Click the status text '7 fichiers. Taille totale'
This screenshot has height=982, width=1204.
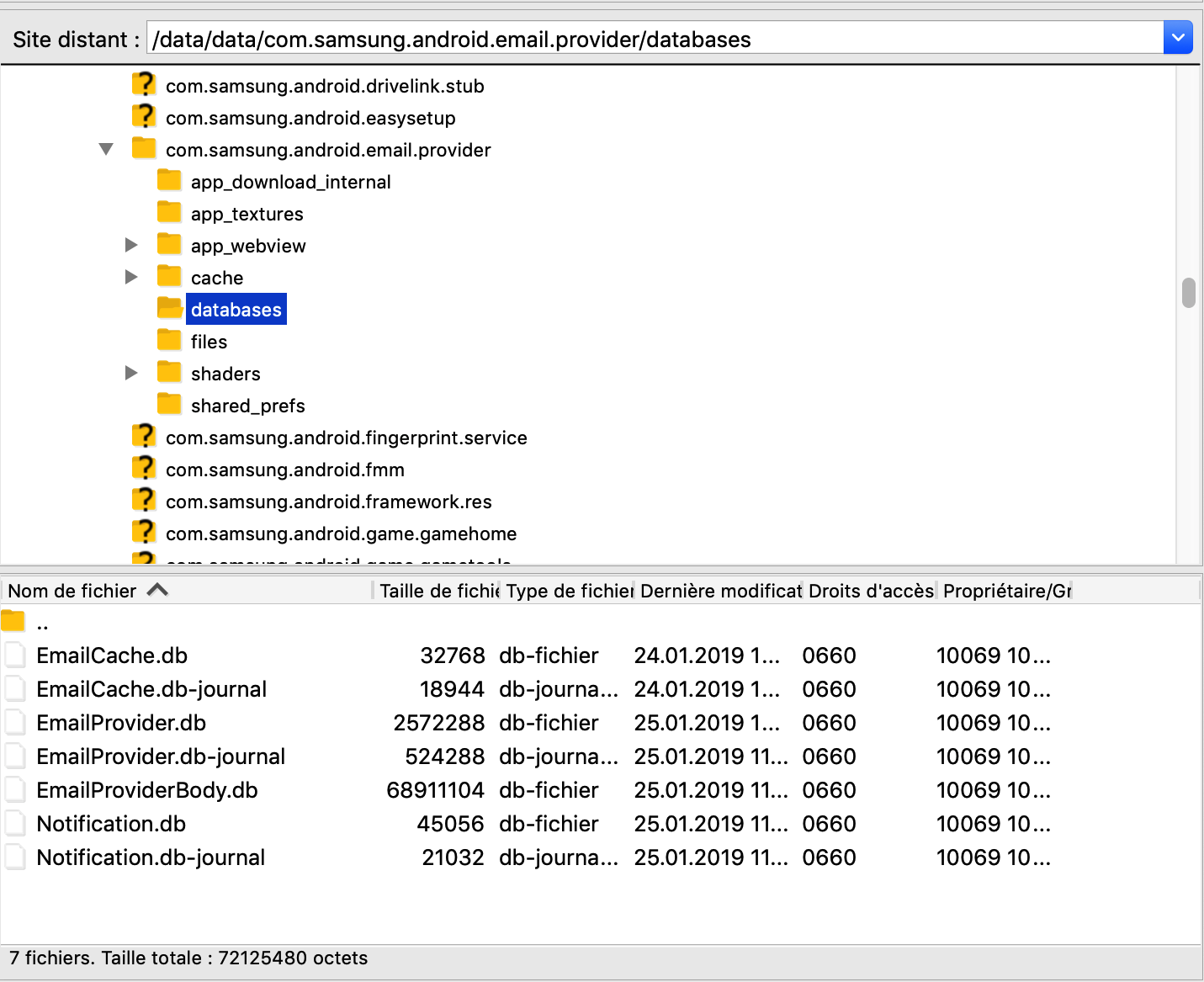click(x=188, y=958)
